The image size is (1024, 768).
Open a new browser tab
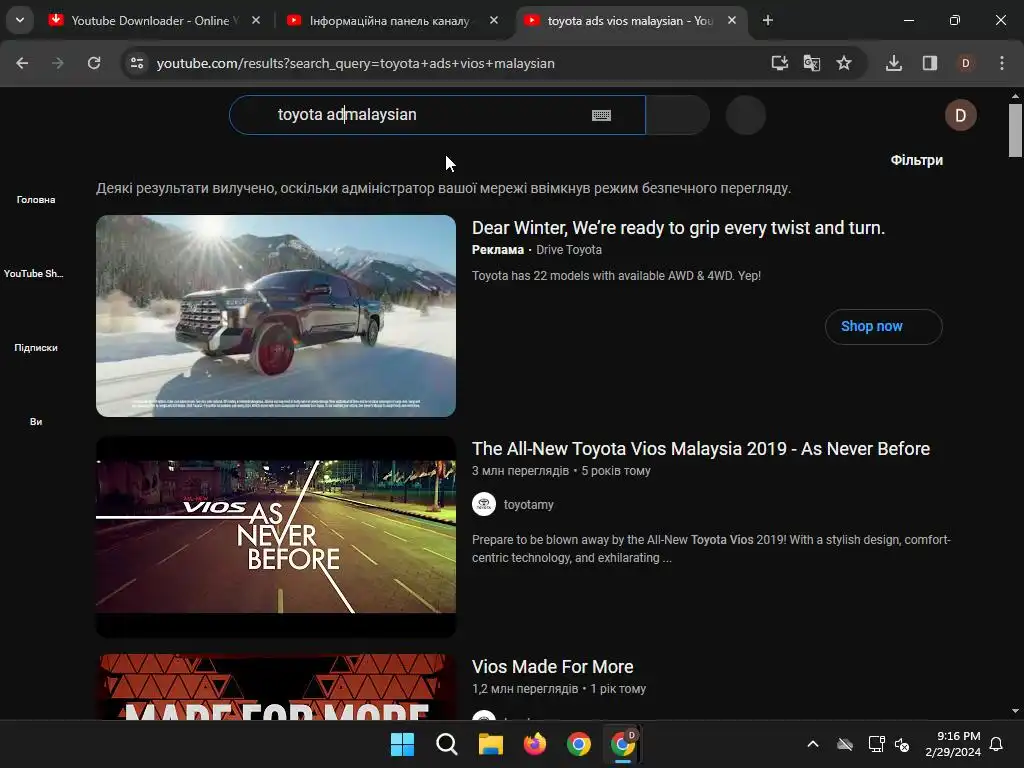click(x=768, y=20)
